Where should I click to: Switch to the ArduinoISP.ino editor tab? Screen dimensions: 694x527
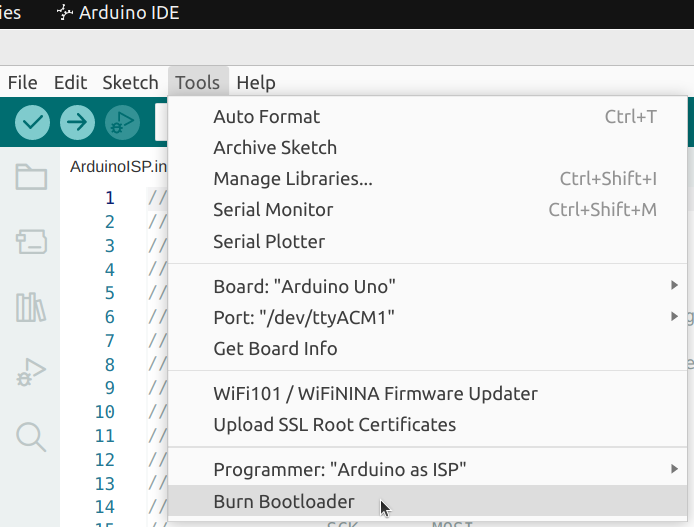[118, 167]
